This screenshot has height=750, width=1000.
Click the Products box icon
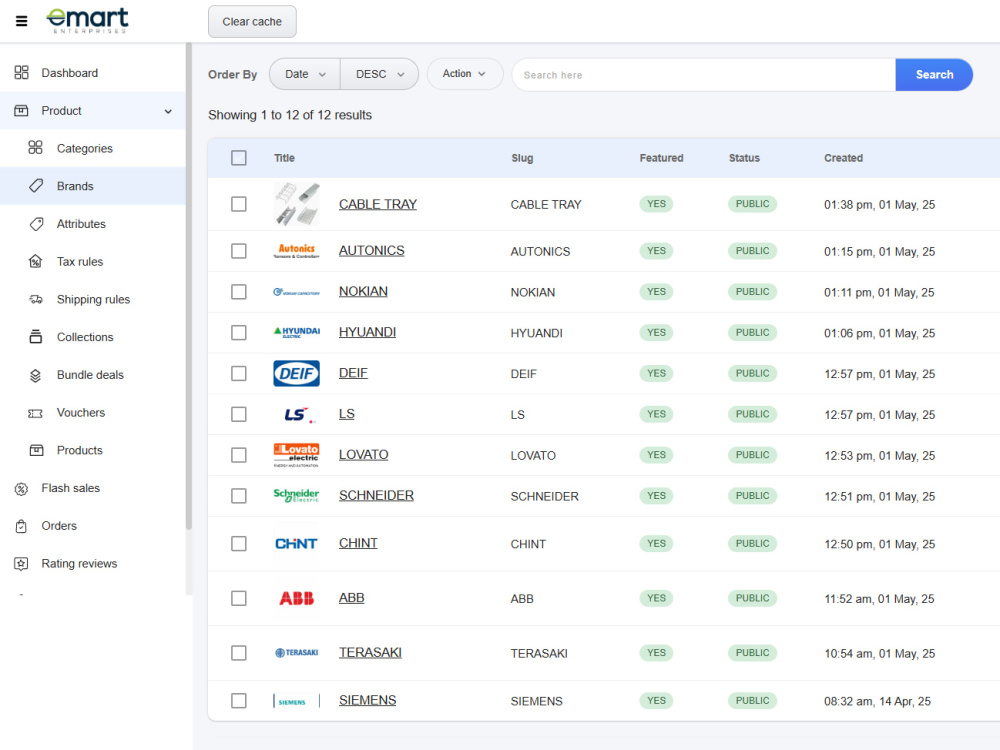(36, 450)
